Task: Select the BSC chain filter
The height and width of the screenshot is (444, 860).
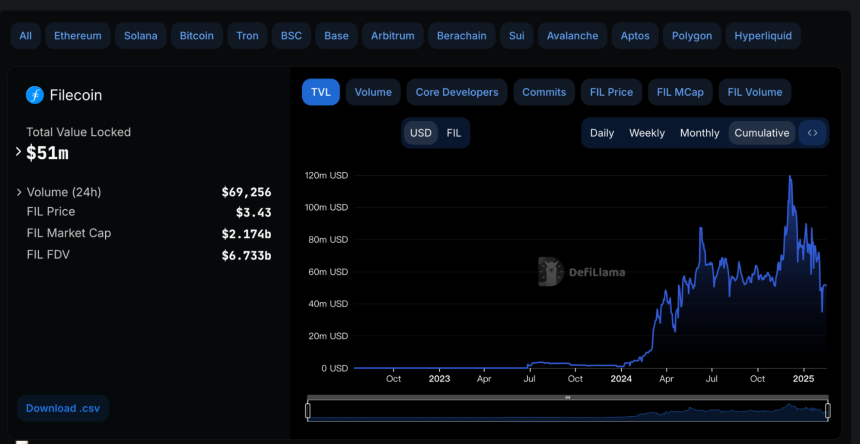Action: 291,36
